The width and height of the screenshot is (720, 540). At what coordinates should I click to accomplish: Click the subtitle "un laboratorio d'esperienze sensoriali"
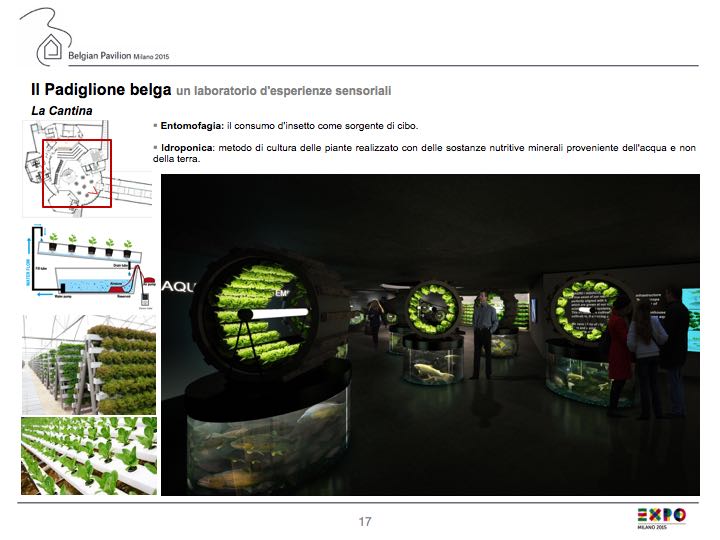coord(284,92)
